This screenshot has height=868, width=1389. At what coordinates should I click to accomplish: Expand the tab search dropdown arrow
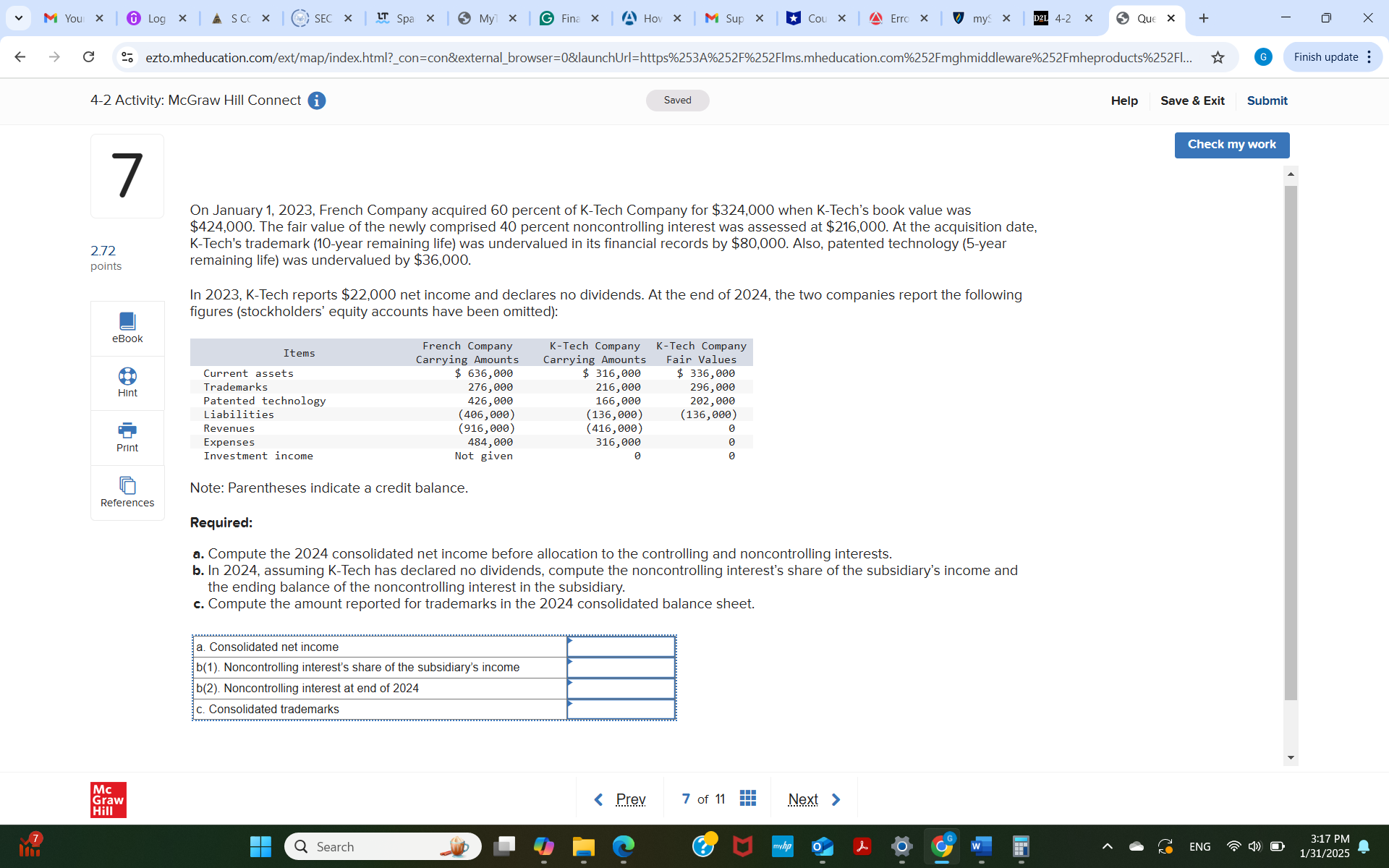pos(19,19)
